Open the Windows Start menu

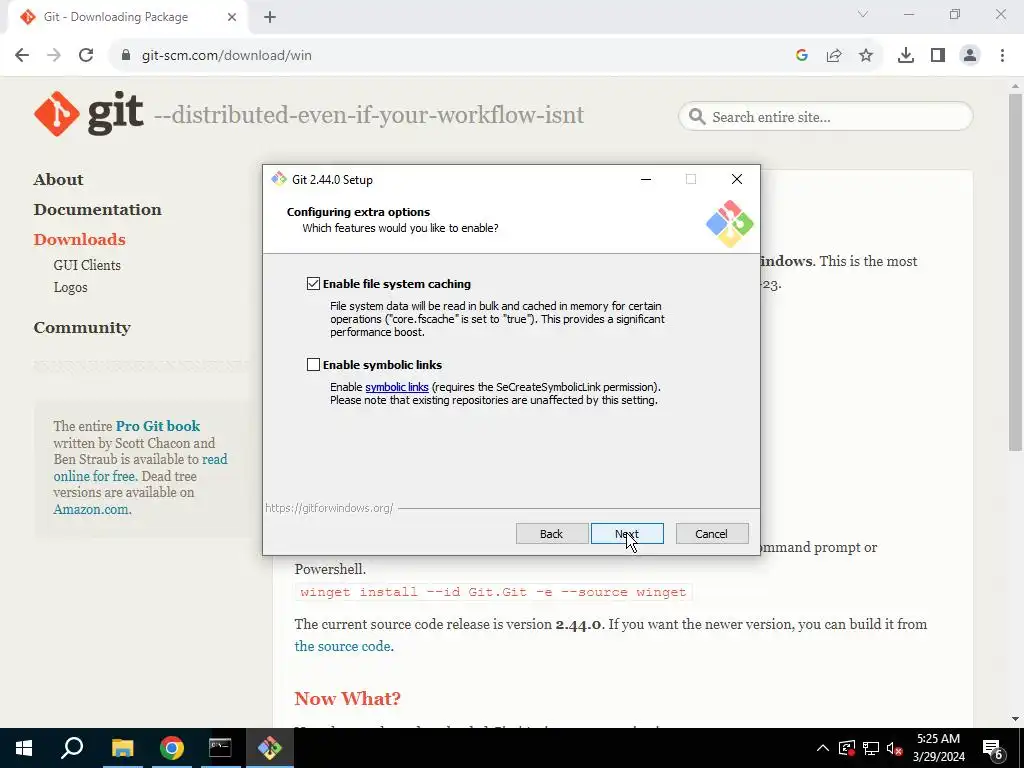(24, 748)
